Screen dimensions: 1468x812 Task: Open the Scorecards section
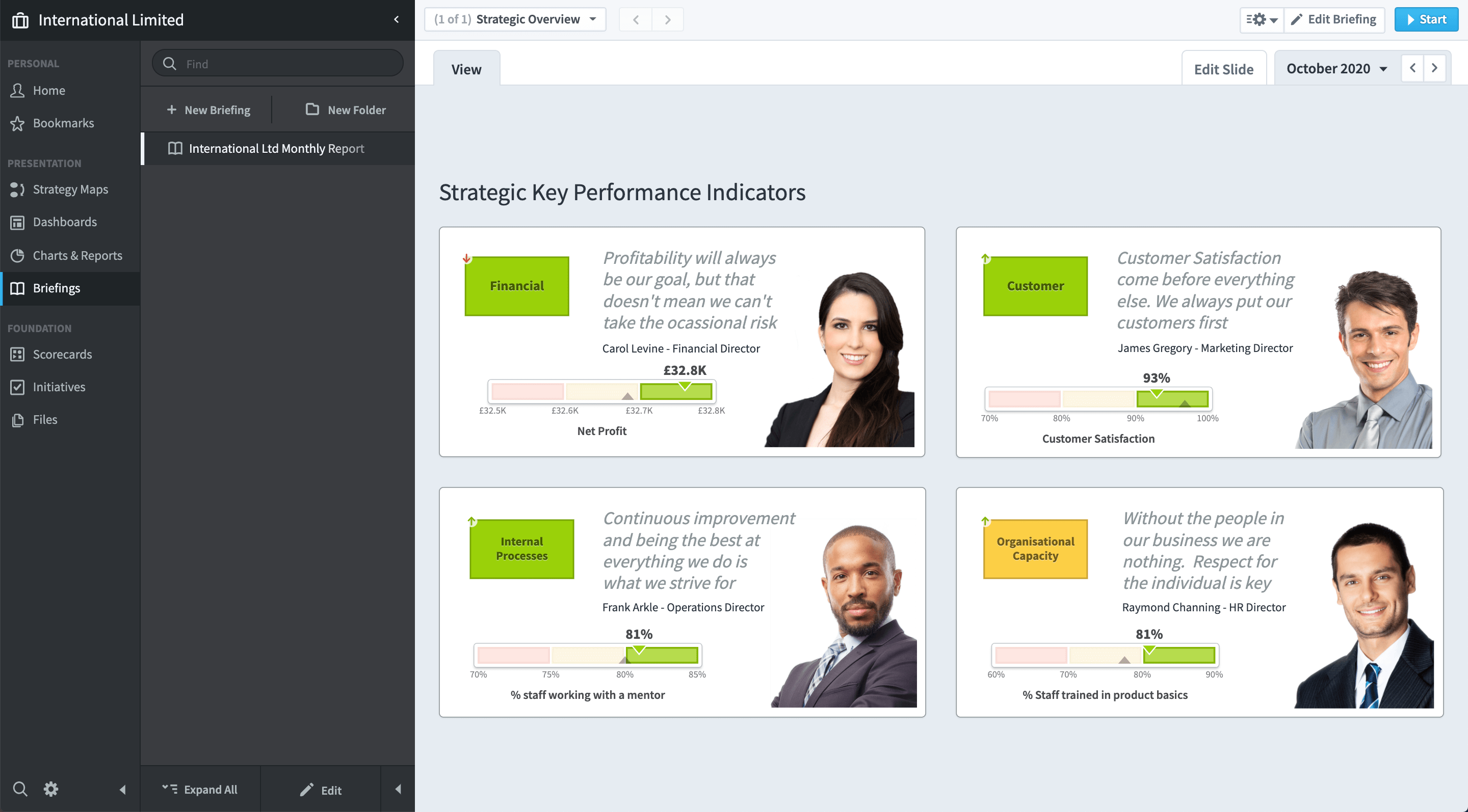(70, 354)
